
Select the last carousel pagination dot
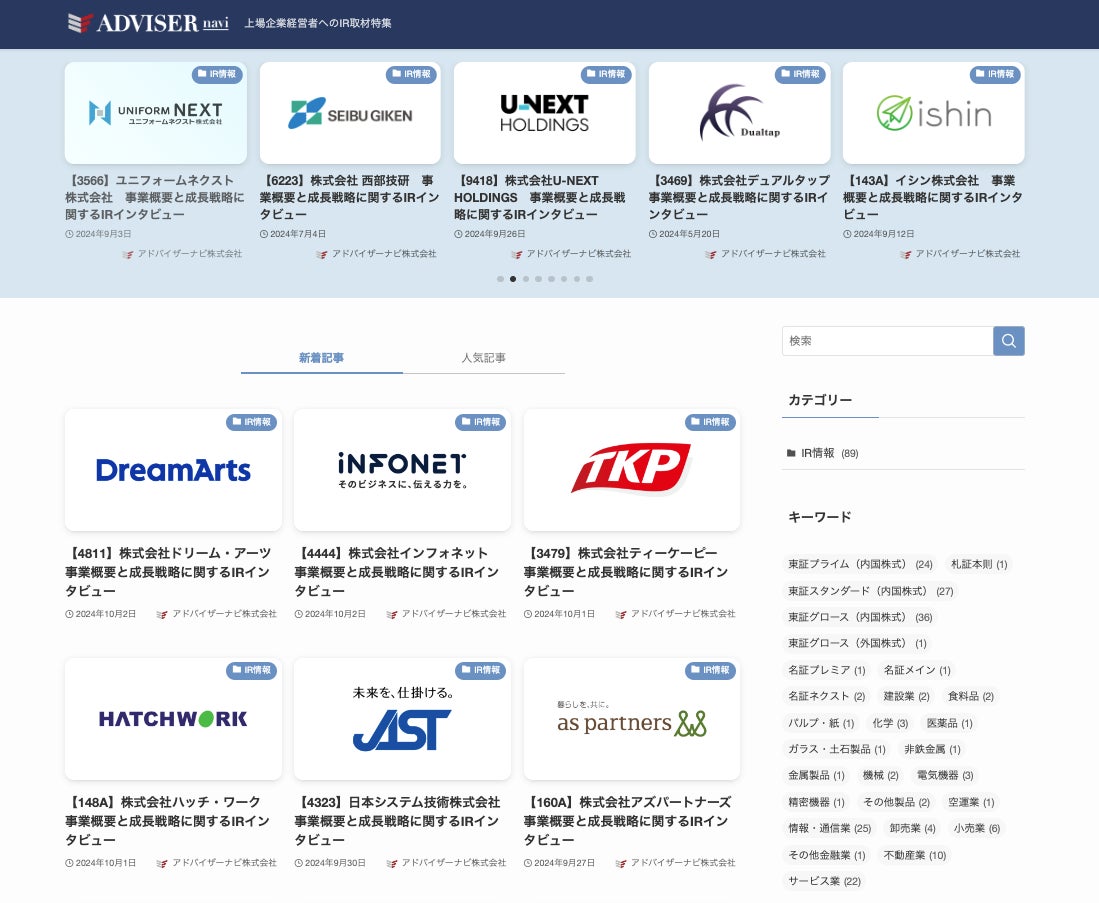(x=589, y=279)
